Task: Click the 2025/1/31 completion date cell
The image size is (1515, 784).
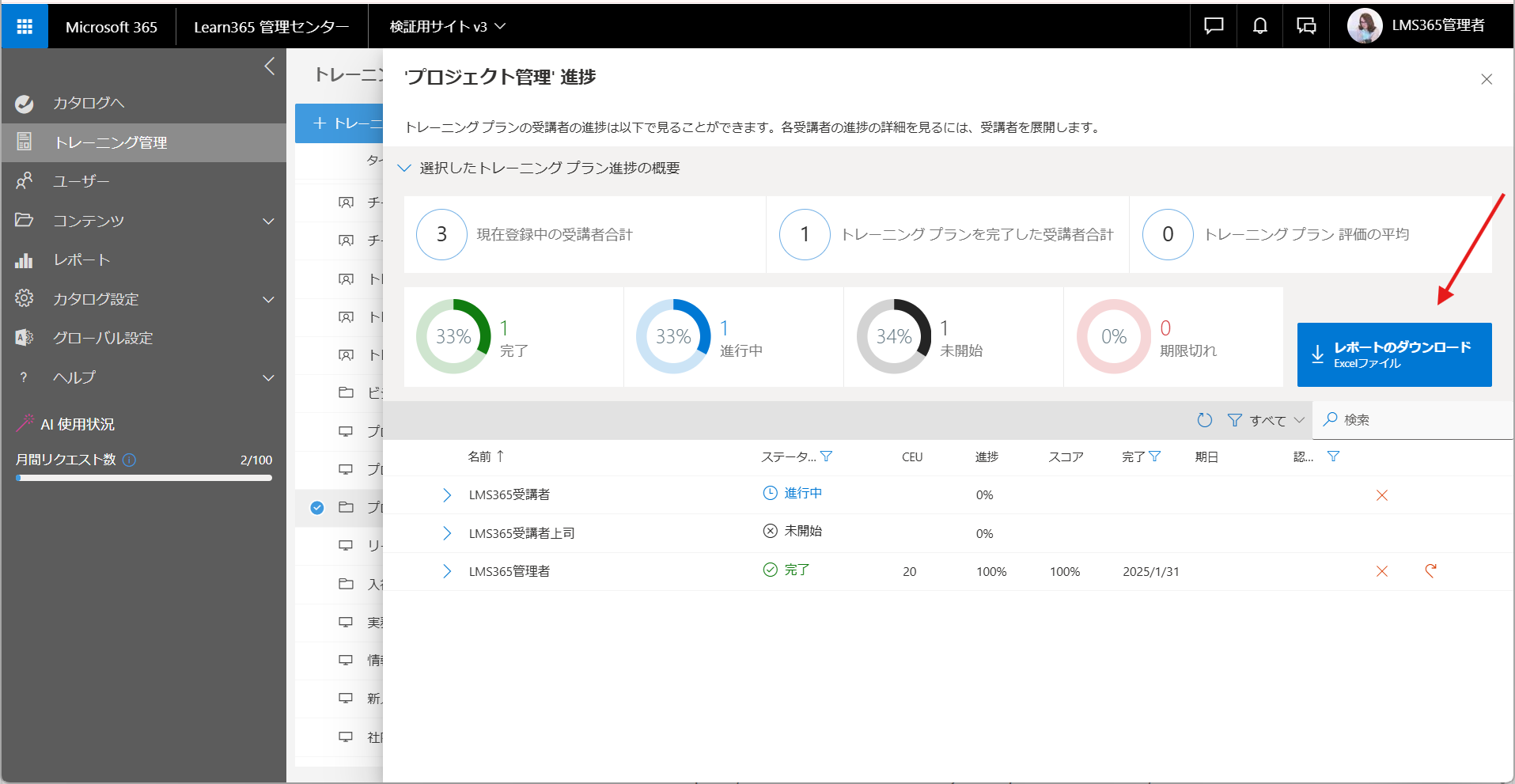Action: click(1151, 571)
